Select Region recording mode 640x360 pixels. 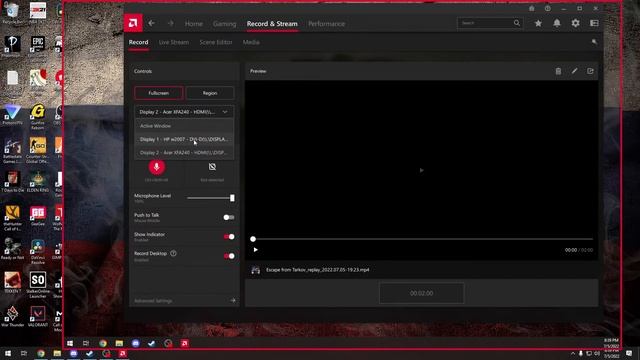(210, 93)
